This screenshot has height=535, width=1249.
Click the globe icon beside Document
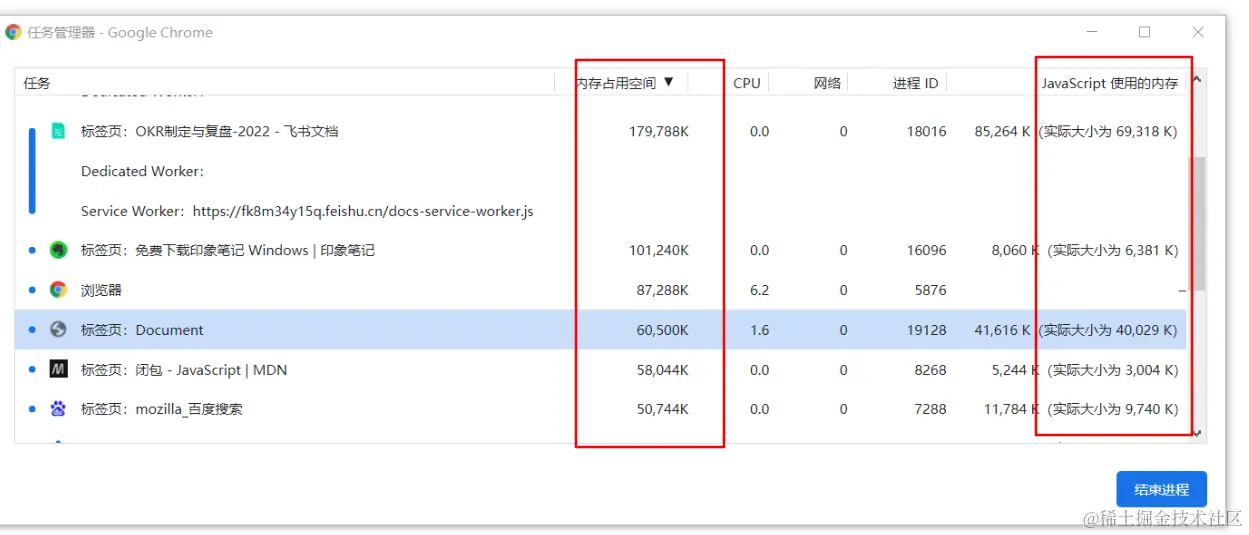tap(59, 329)
